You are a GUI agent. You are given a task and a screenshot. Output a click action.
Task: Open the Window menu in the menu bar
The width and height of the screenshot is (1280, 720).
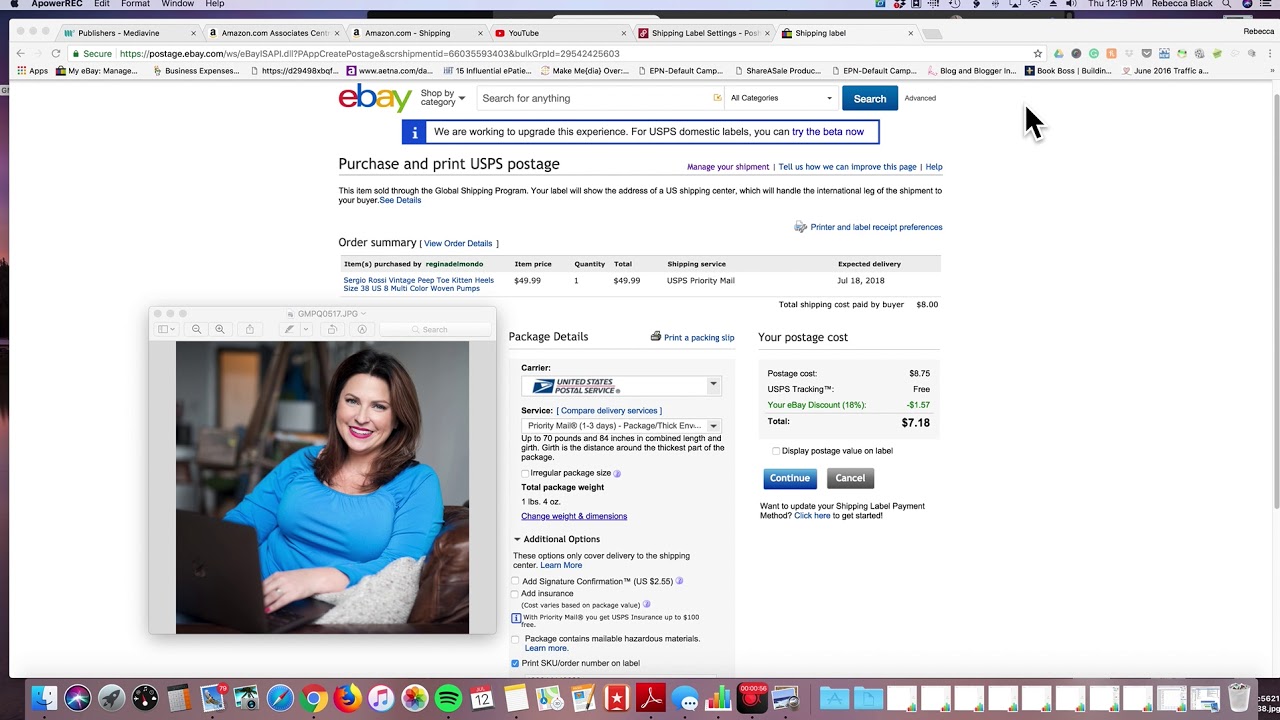point(178,4)
